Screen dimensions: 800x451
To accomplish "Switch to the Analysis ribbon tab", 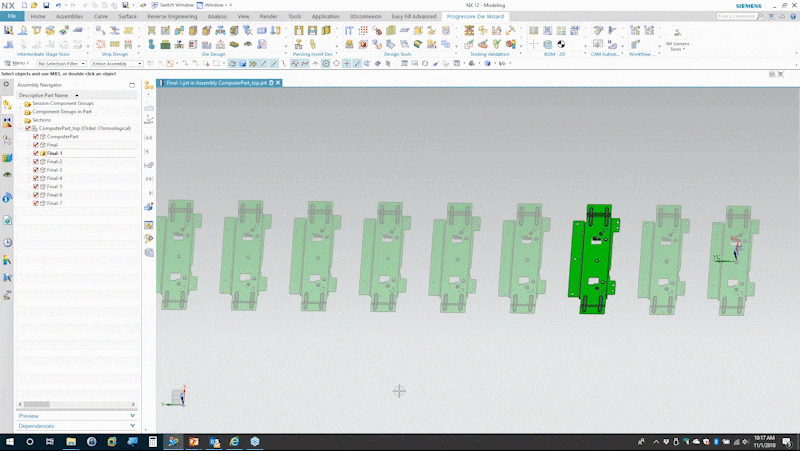I will pos(217,16).
